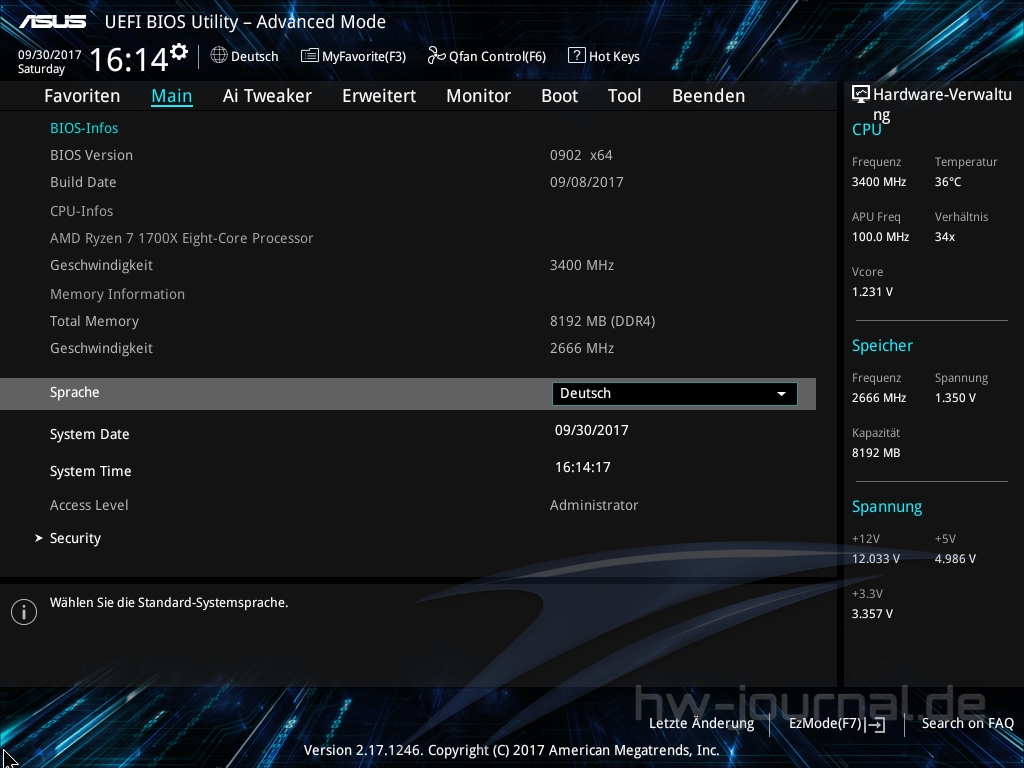Click Total Memory value 8192 MB (DDR4)
Image resolution: width=1024 pixels, height=768 pixels.
pyautogui.click(x=602, y=321)
